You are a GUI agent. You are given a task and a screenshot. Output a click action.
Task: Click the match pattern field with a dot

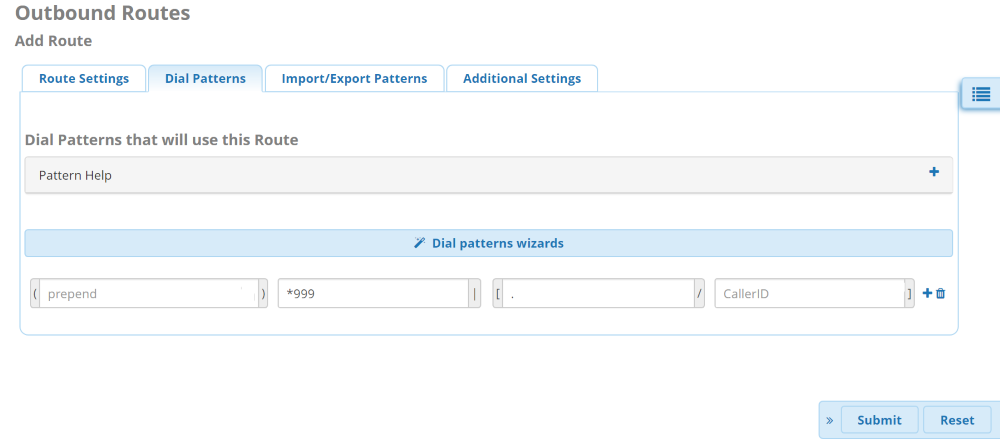pos(597,294)
